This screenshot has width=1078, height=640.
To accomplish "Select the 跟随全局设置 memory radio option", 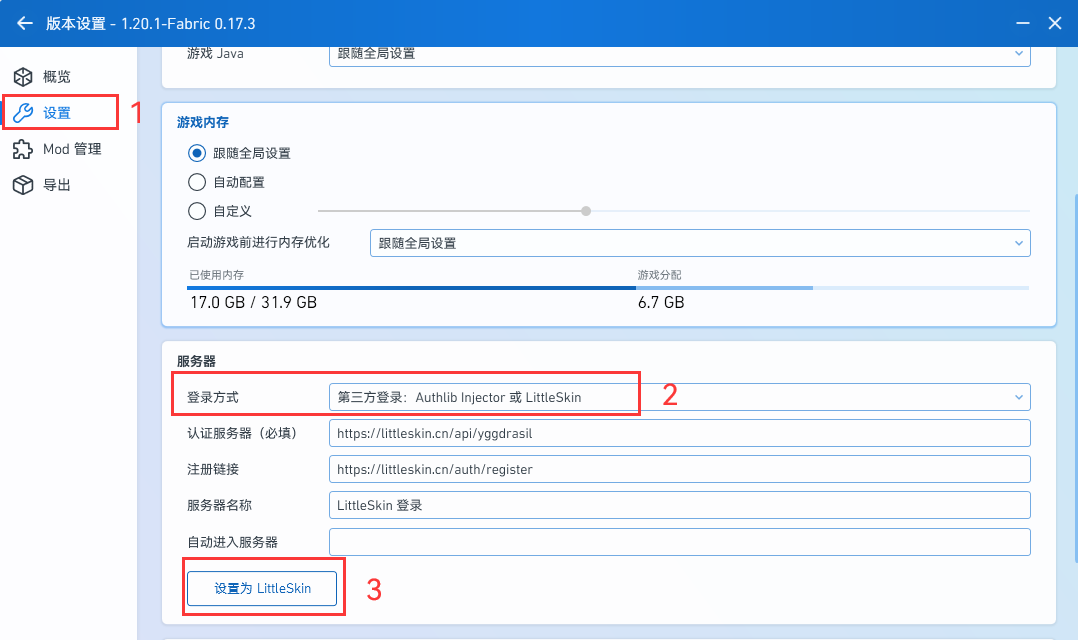I will pyautogui.click(x=197, y=153).
